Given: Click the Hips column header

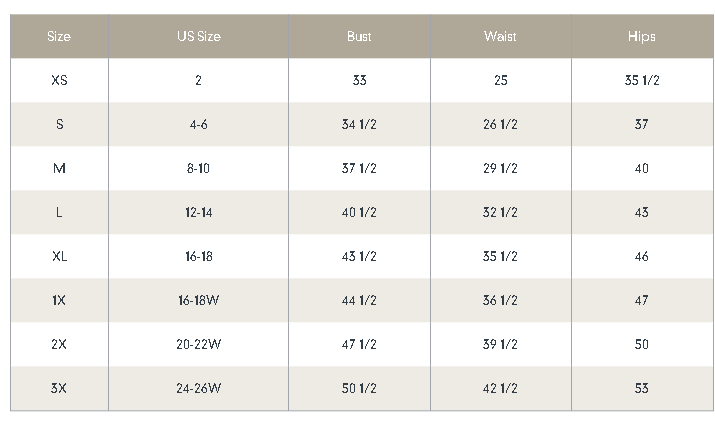Looking at the screenshot, I should 641,37.
